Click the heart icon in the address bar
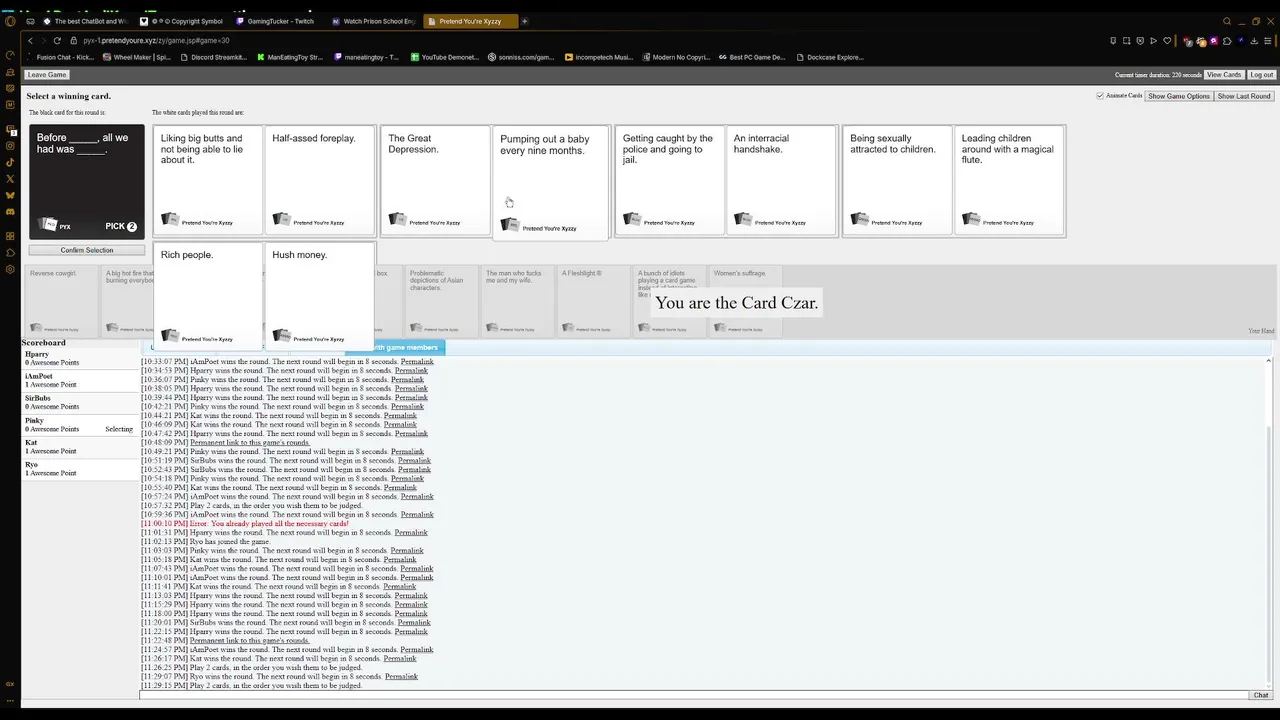This screenshot has height=720, width=1280. (1166, 41)
